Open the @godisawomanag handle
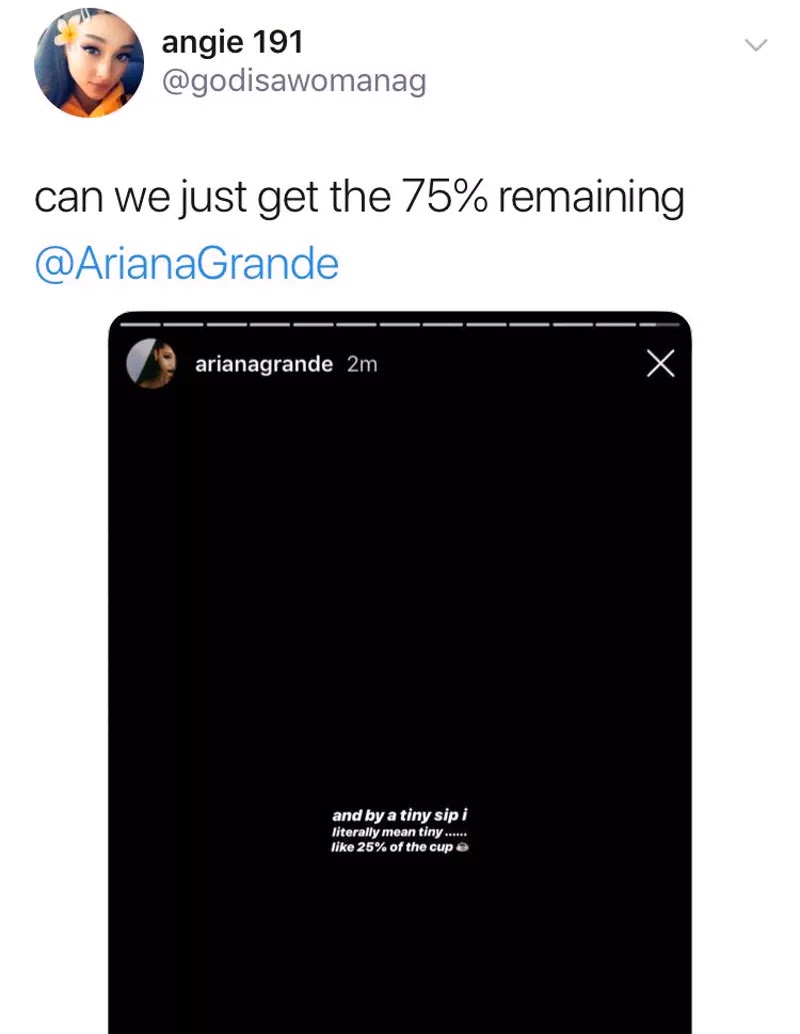This screenshot has height=1034, width=800. pyautogui.click(x=294, y=82)
